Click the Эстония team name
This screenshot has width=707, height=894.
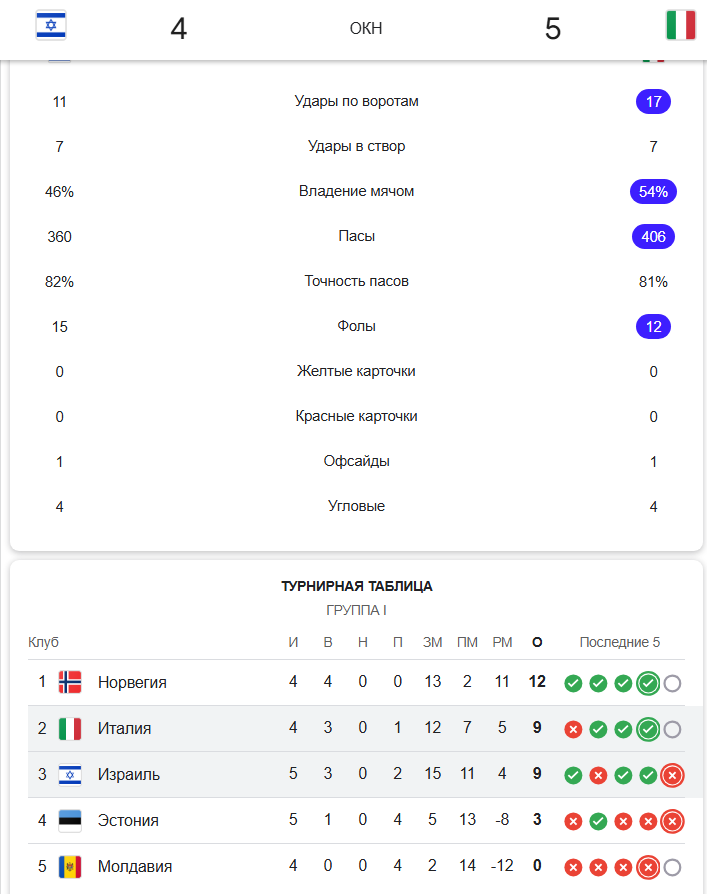[x=128, y=820]
